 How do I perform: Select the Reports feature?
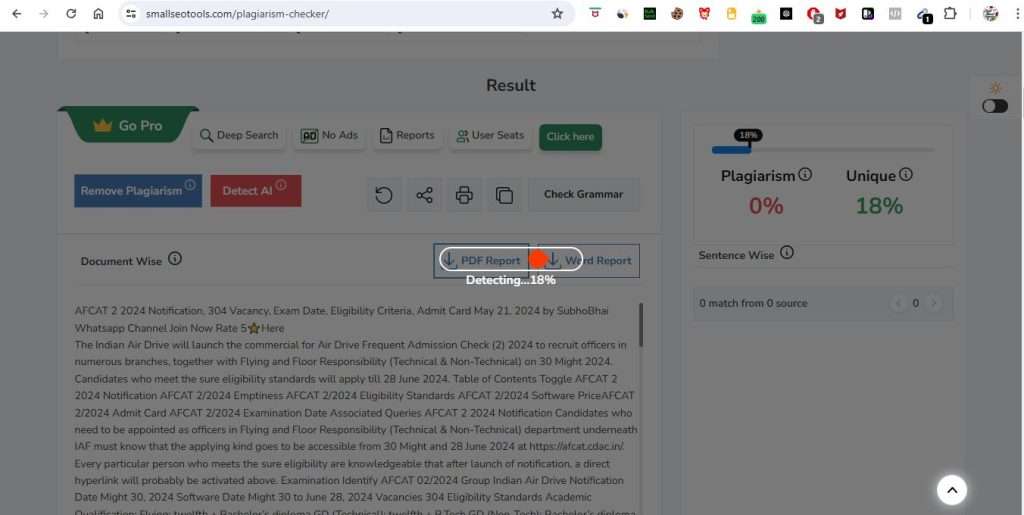tap(407, 136)
